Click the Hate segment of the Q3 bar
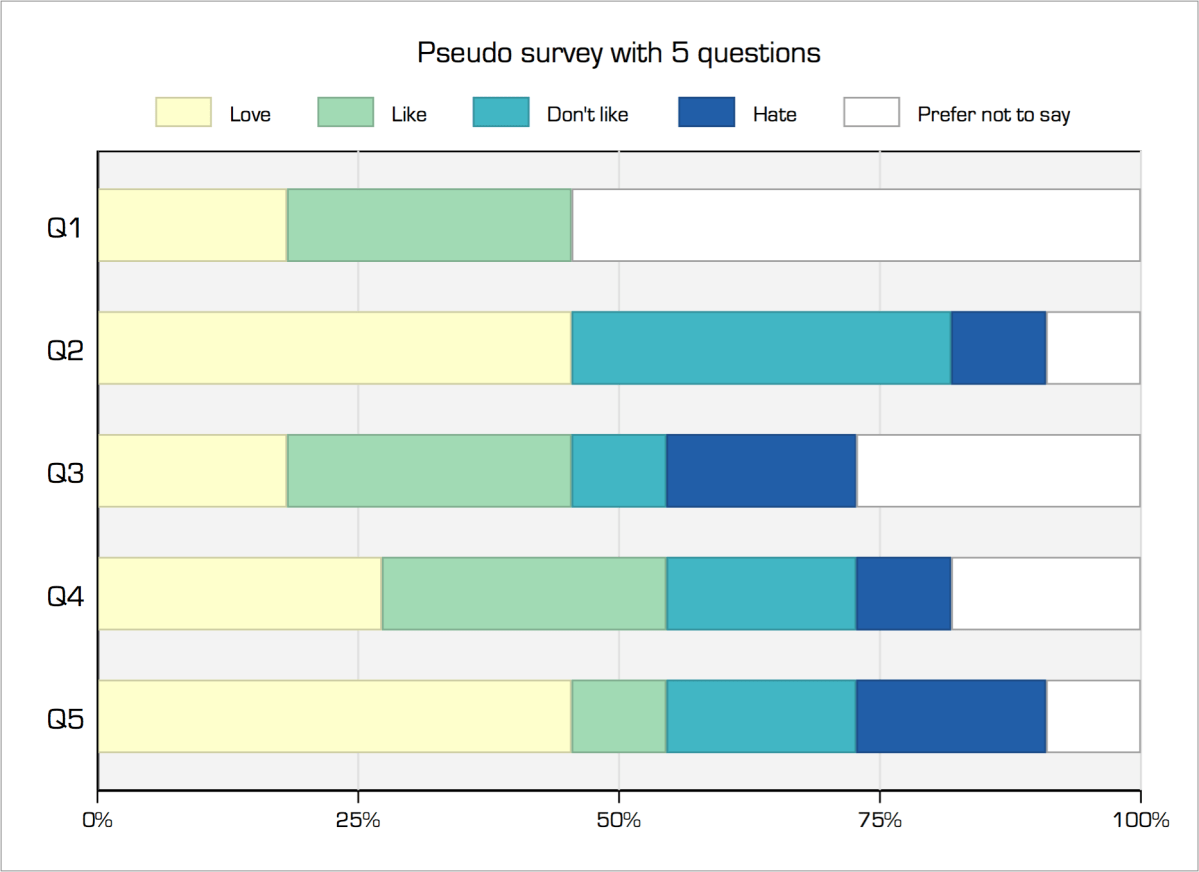The image size is (1199, 872). click(761, 471)
